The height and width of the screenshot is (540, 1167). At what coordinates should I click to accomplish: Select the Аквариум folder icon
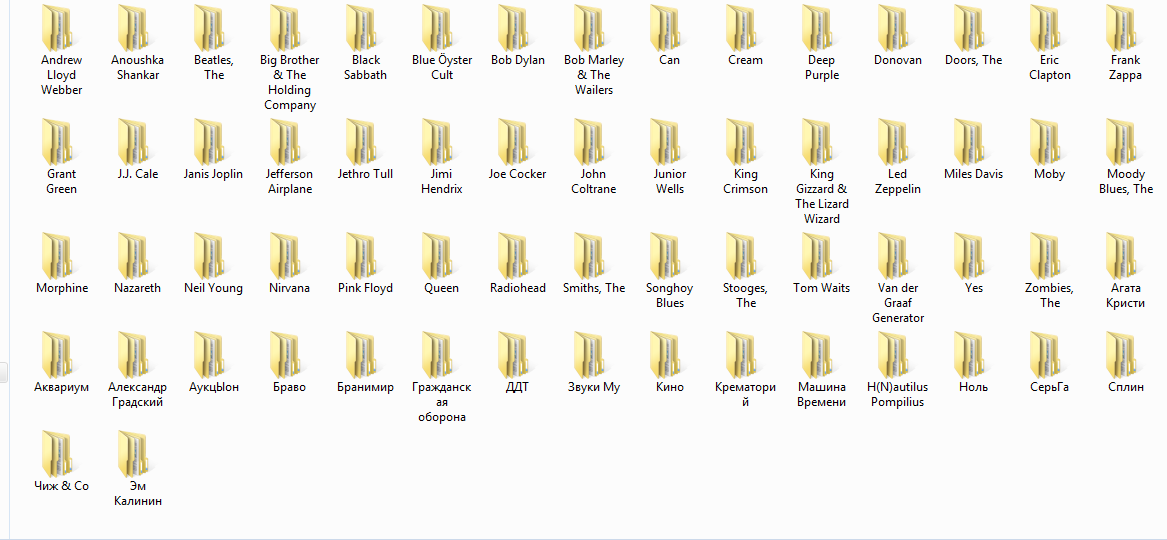[x=57, y=354]
